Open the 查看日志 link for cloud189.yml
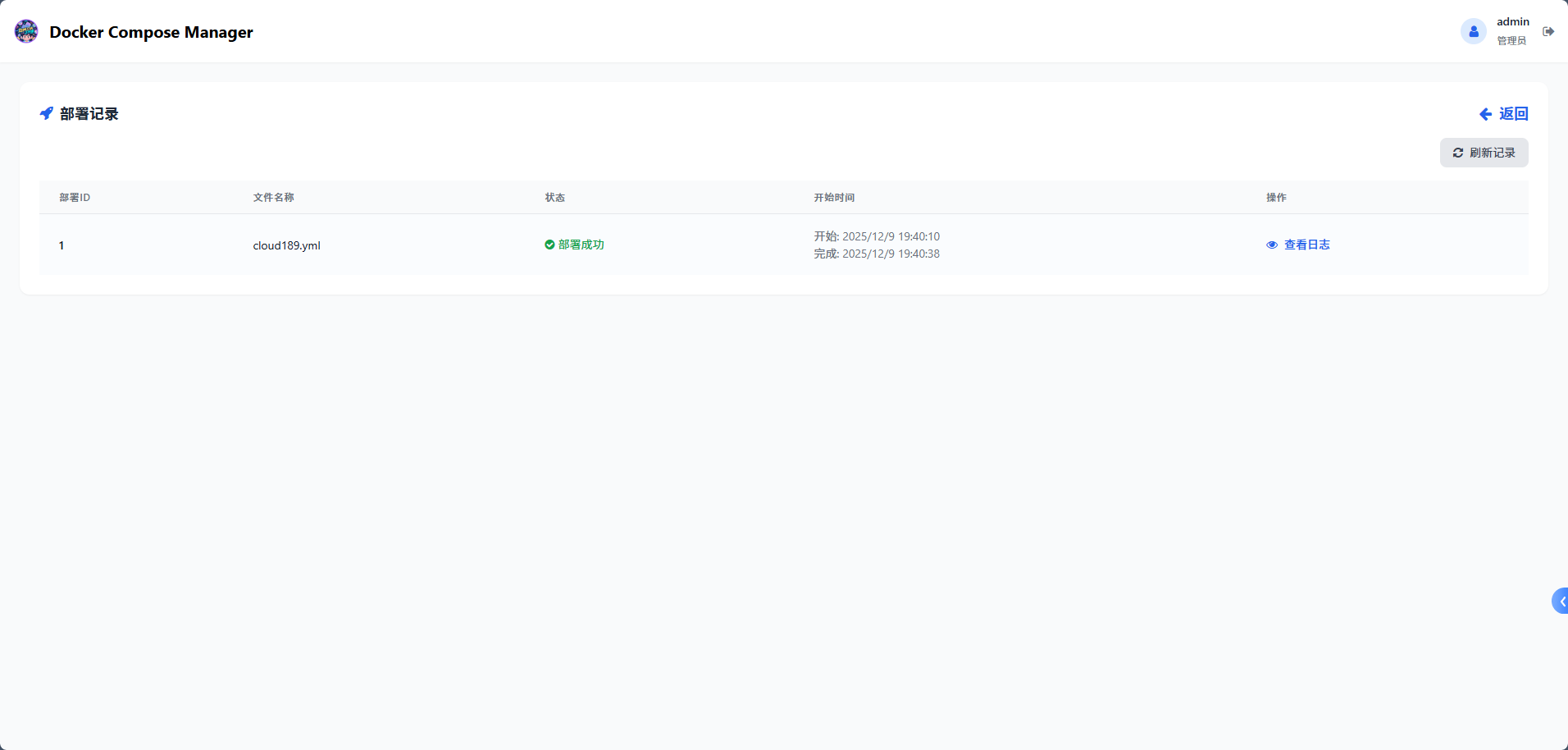The height and width of the screenshot is (750, 1568). pyautogui.click(x=1306, y=245)
